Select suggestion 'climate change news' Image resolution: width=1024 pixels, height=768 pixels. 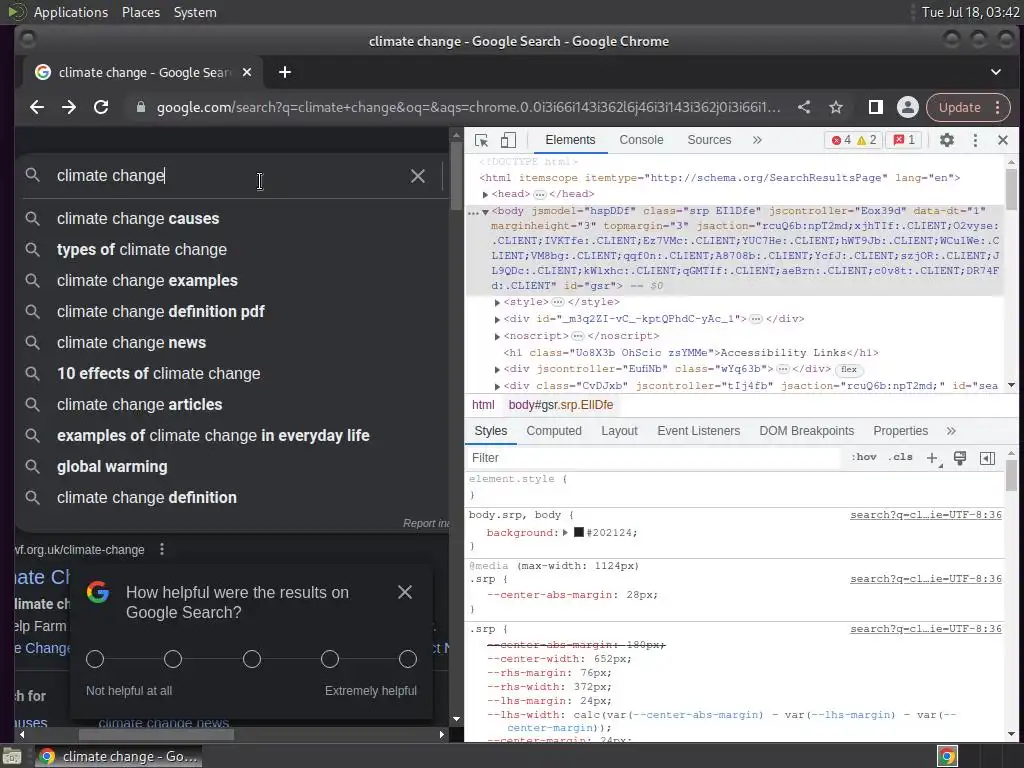coord(232,342)
